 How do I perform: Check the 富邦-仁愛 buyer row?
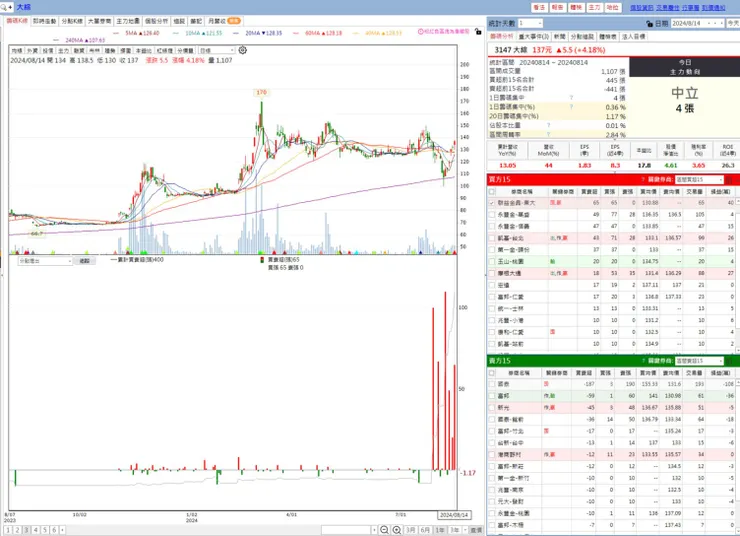coord(492,297)
